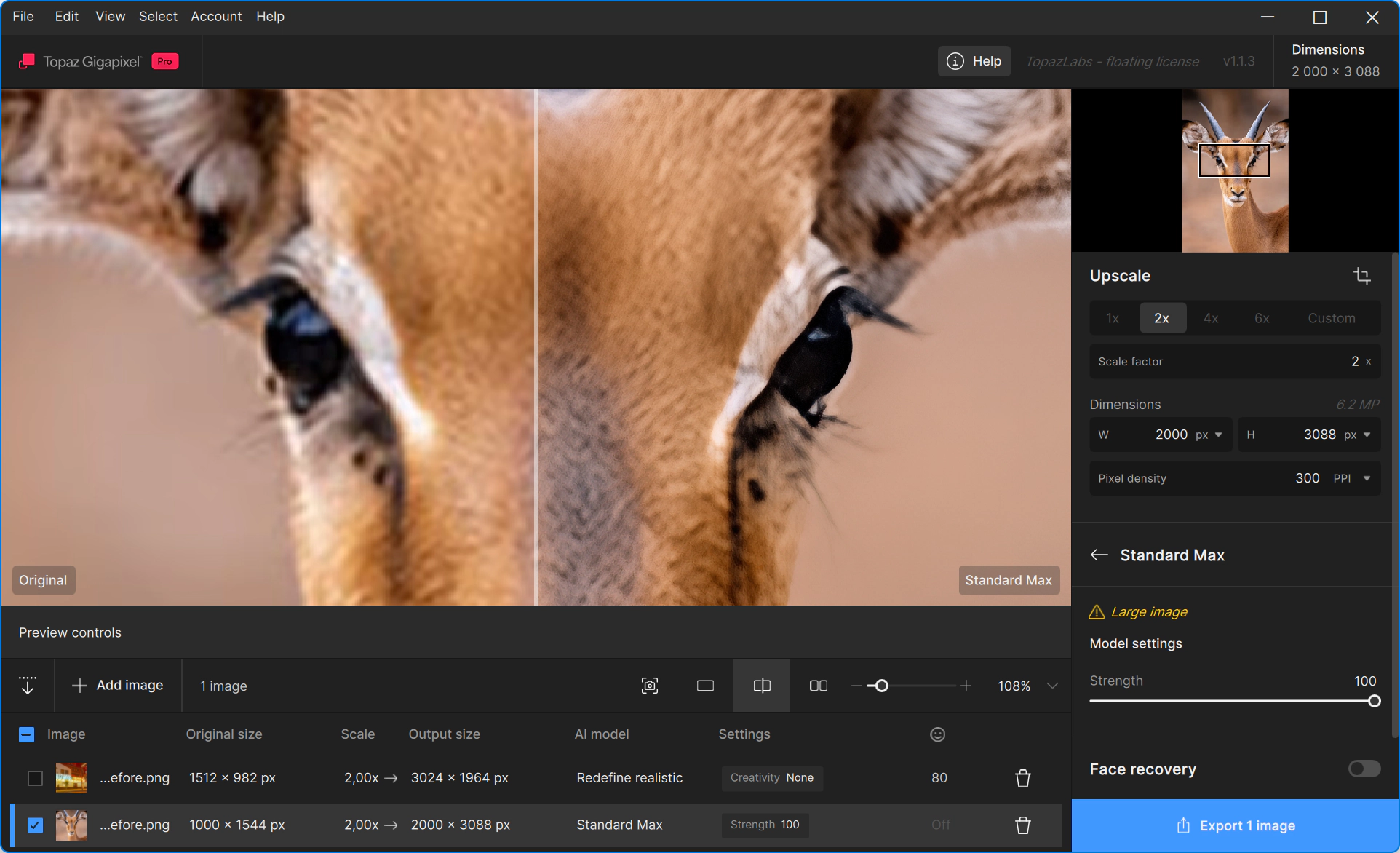
Task: Go back using the Standard Max arrow
Action: tap(1099, 555)
